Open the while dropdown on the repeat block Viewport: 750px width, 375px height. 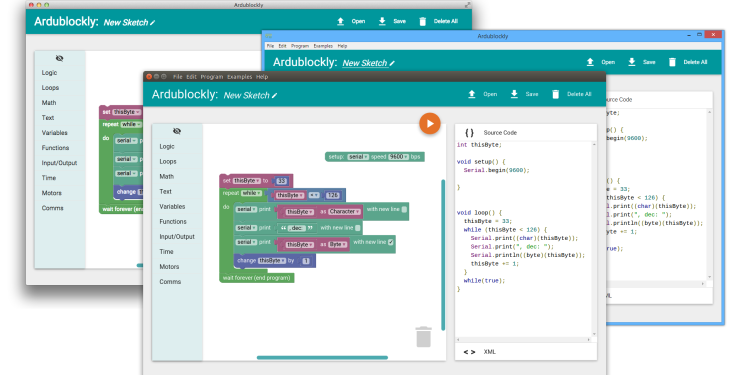(251, 193)
